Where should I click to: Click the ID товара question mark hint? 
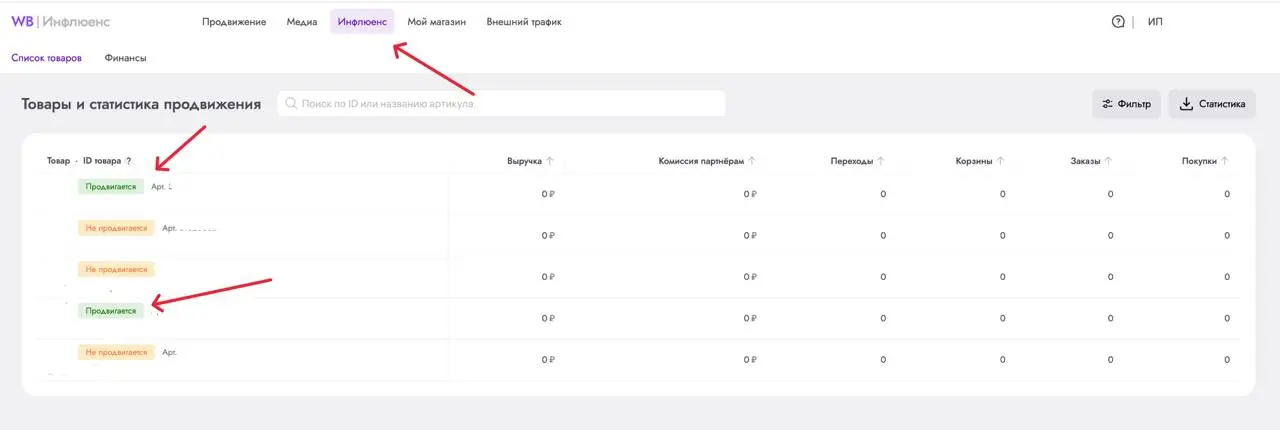(x=128, y=161)
